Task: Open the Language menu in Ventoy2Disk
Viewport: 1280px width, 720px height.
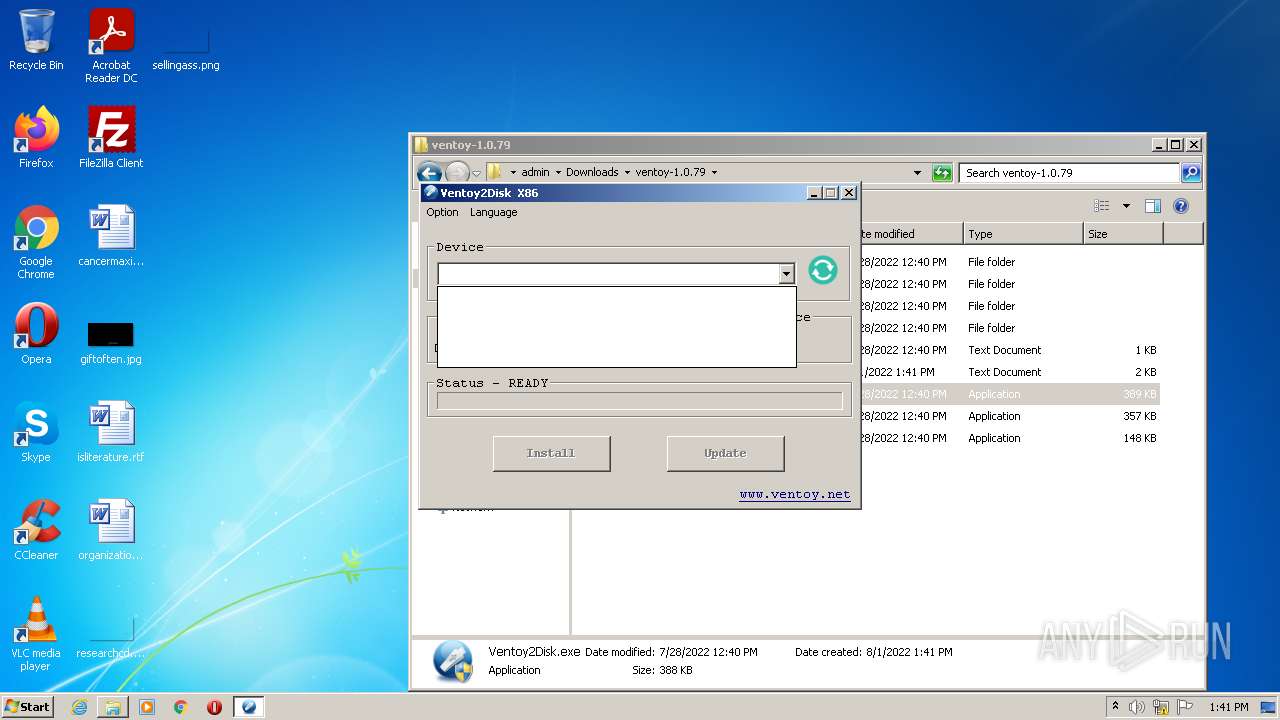Action: coord(494,212)
